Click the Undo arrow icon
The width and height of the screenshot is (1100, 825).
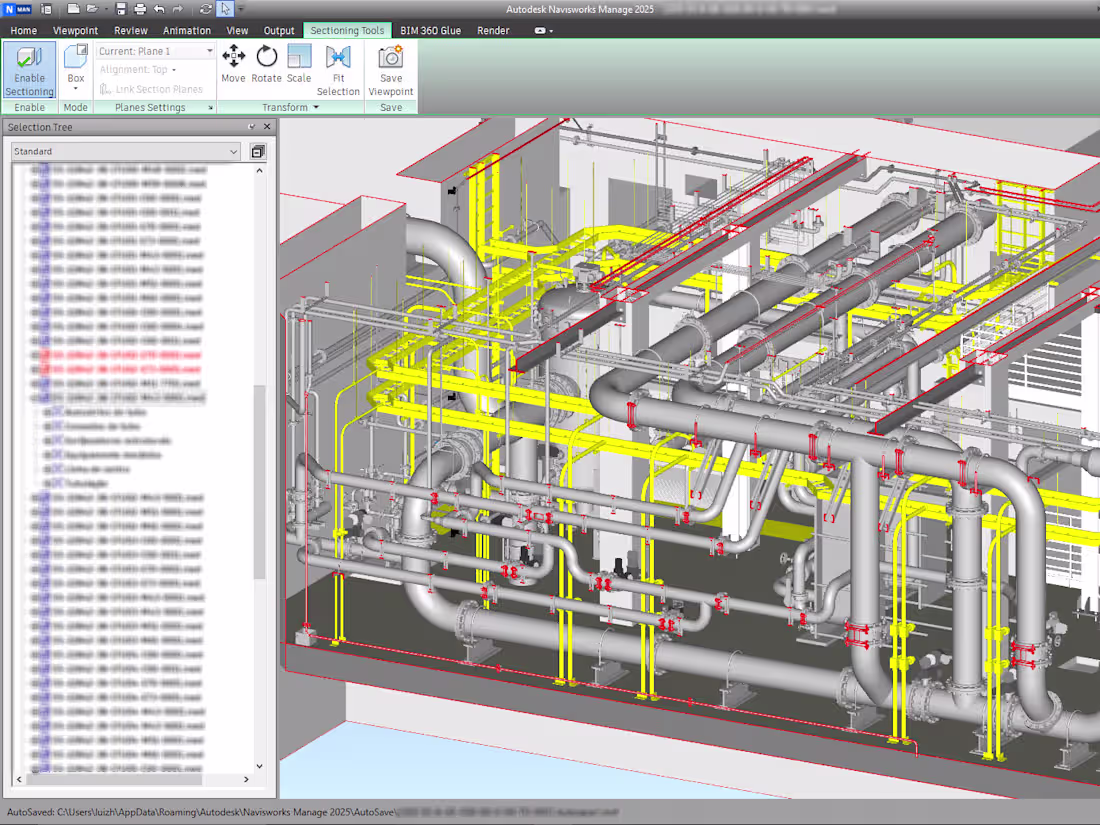[x=157, y=9]
